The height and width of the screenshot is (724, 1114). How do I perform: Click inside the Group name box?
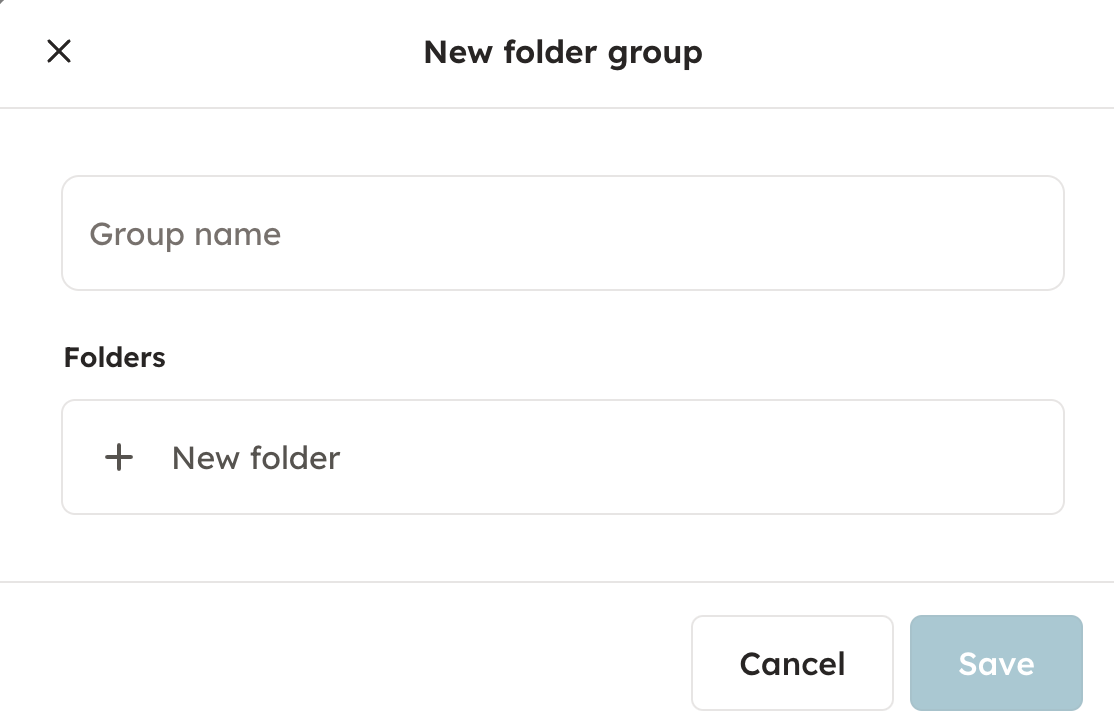pos(562,234)
